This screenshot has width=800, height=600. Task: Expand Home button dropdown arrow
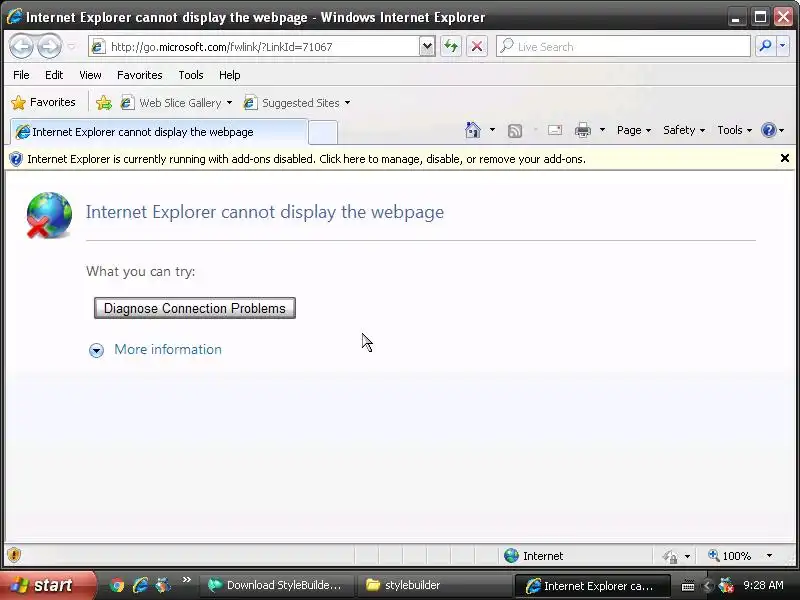pos(492,130)
